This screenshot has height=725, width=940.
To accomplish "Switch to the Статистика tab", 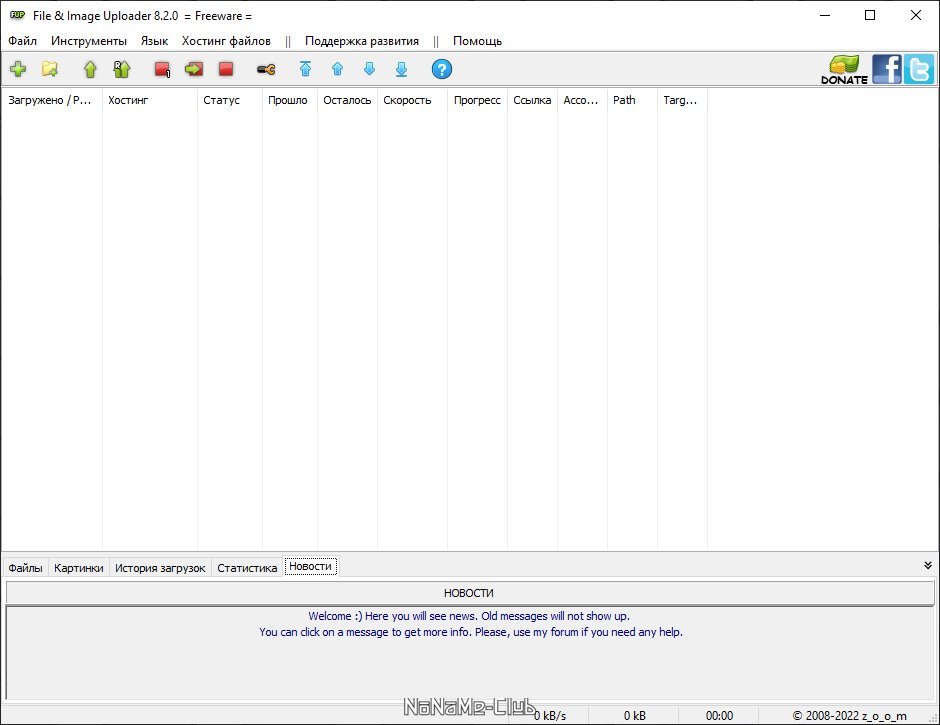I will [x=247, y=568].
